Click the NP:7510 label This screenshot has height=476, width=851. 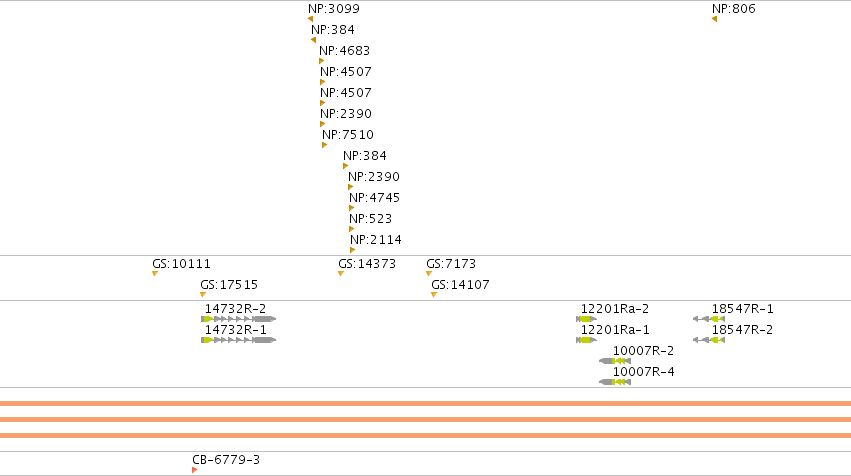[x=348, y=135]
